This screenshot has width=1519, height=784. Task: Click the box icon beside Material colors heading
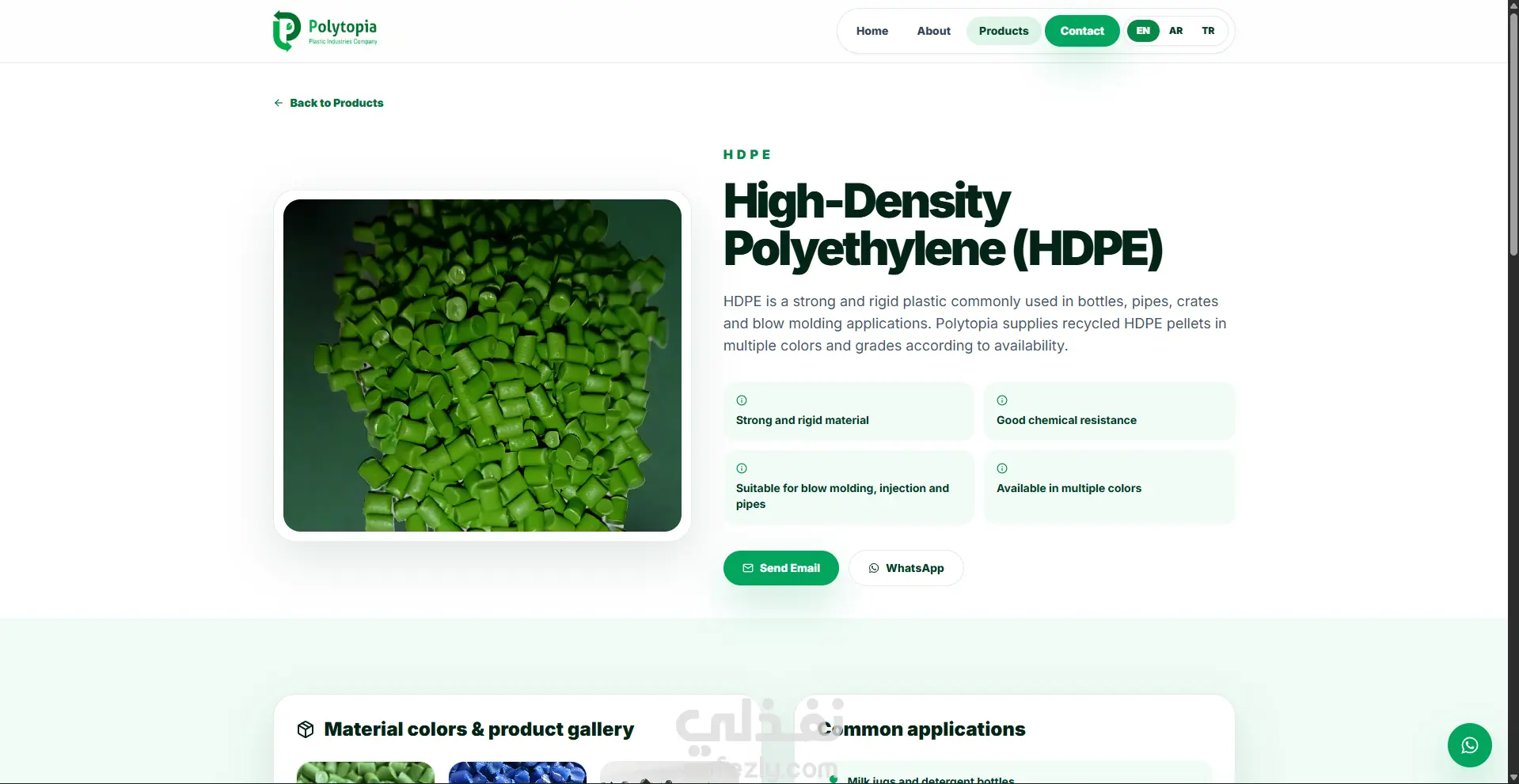click(x=306, y=729)
